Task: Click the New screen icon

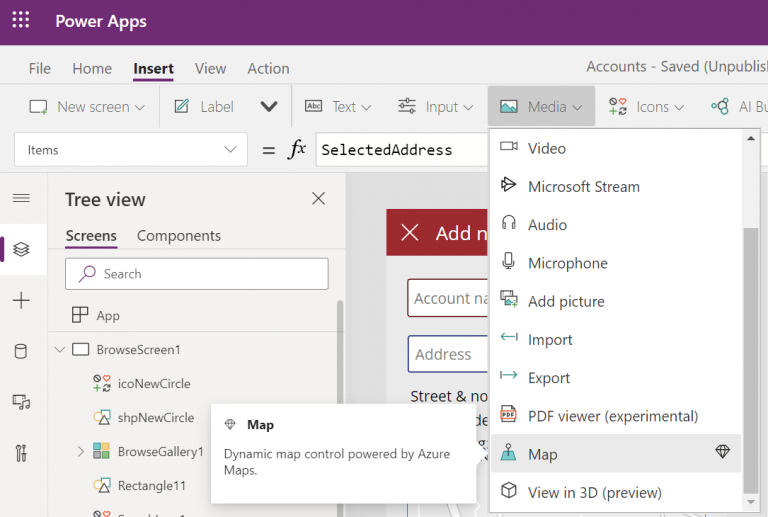Action: pyautogui.click(x=38, y=107)
